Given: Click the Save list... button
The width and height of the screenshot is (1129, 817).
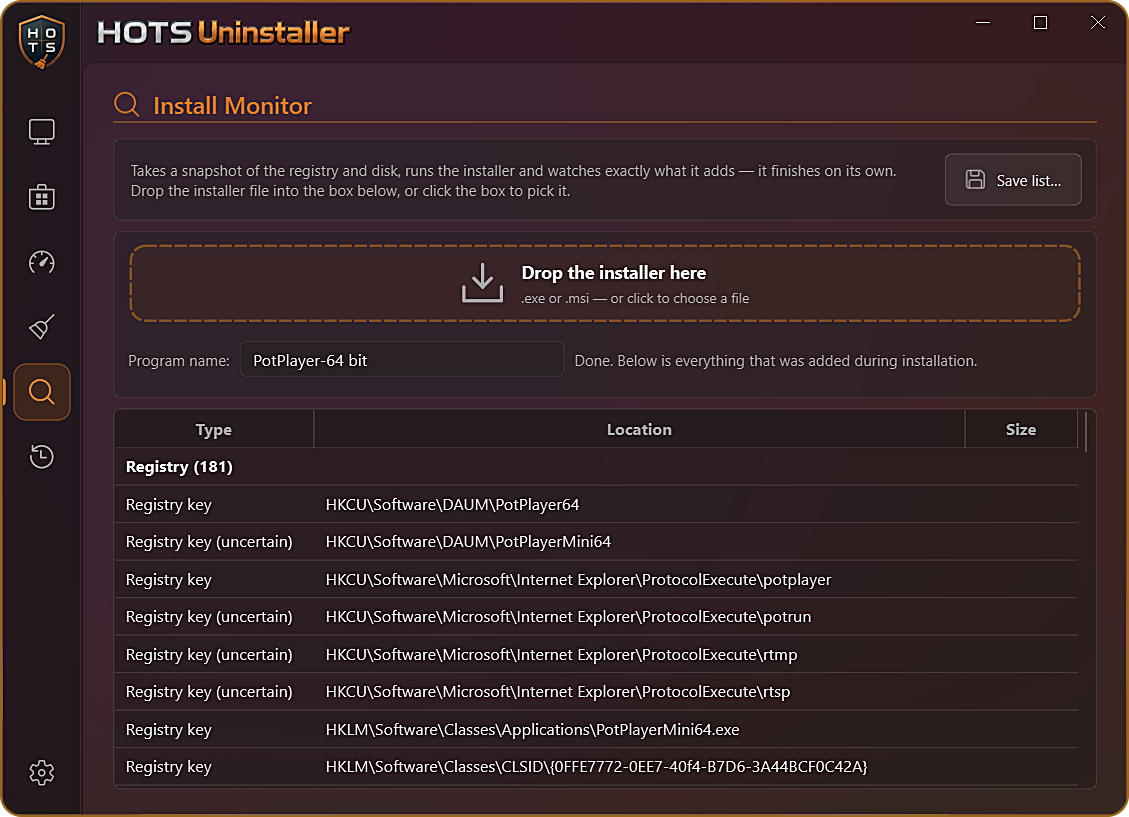Looking at the screenshot, I should click(x=1013, y=179).
